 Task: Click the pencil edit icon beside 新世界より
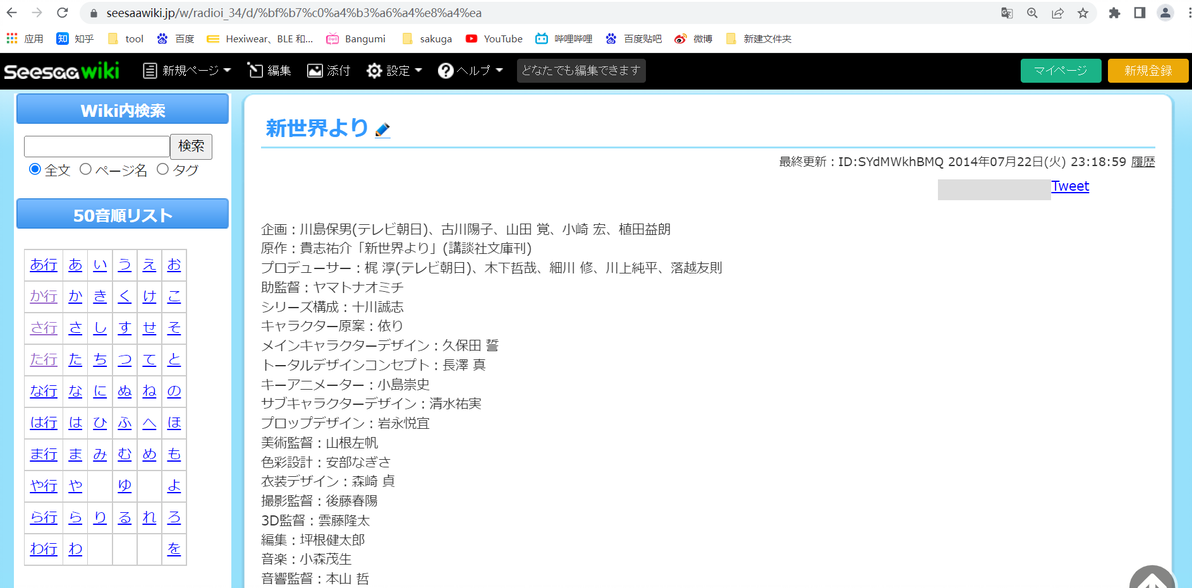382,130
